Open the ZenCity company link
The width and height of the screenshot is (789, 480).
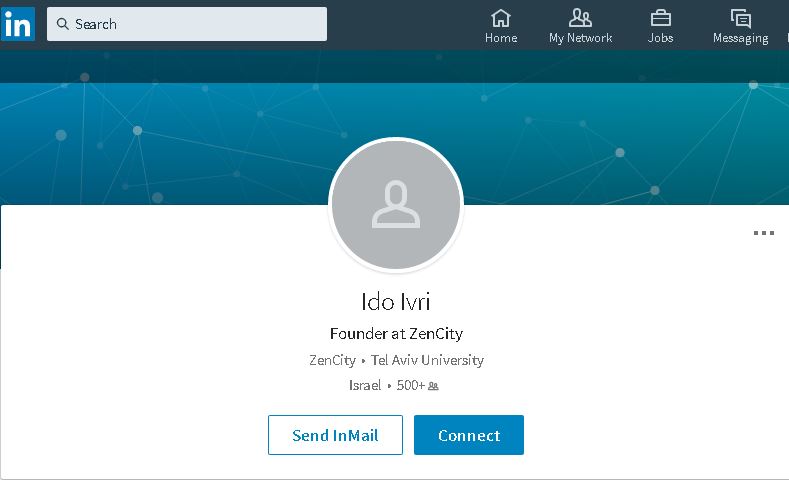tap(332, 360)
